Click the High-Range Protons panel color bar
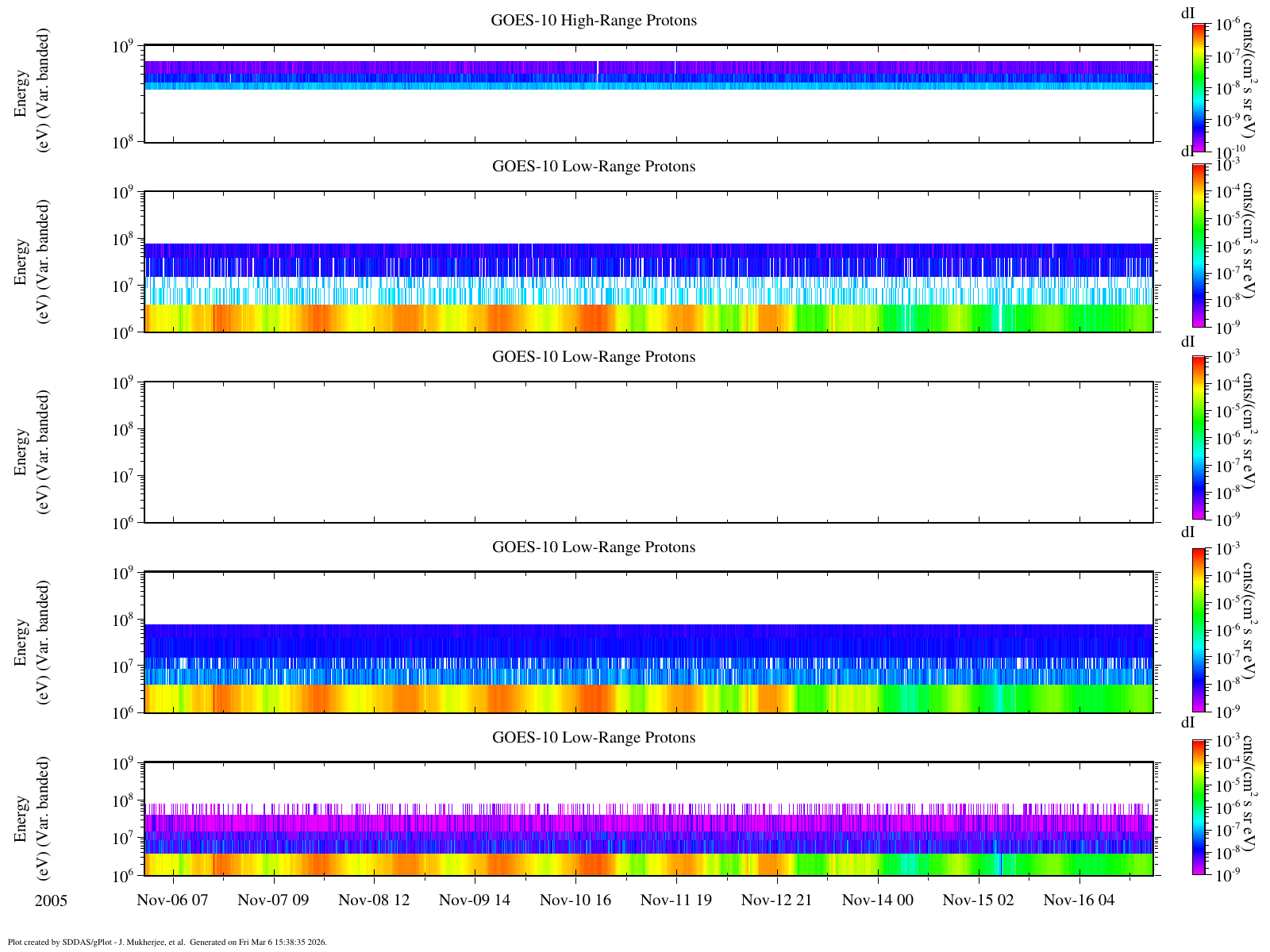The height and width of the screenshot is (952, 1270). pyautogui.click(x=1199, y=87)
